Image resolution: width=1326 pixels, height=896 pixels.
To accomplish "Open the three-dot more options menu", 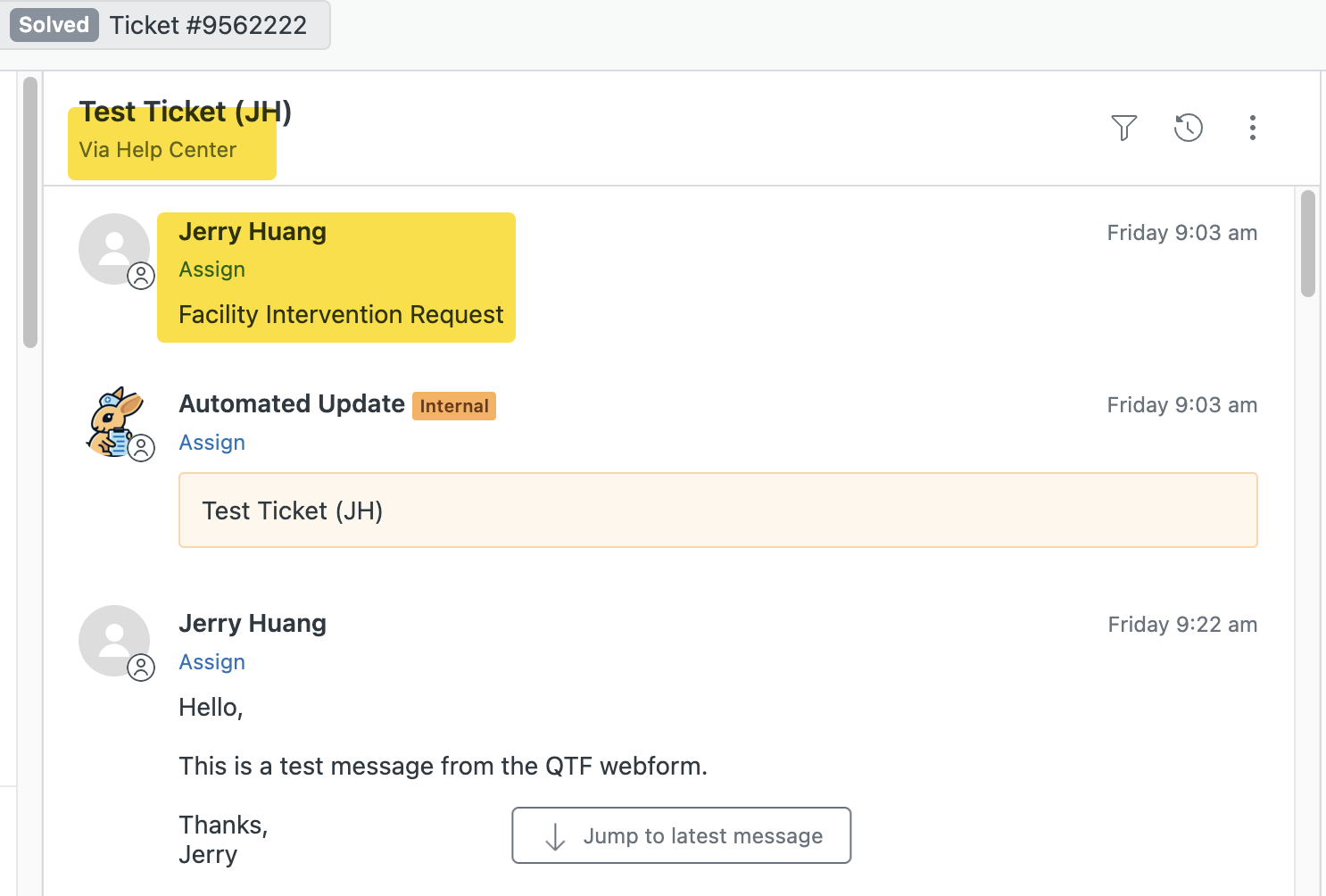I will click(x=1253, y=128).
